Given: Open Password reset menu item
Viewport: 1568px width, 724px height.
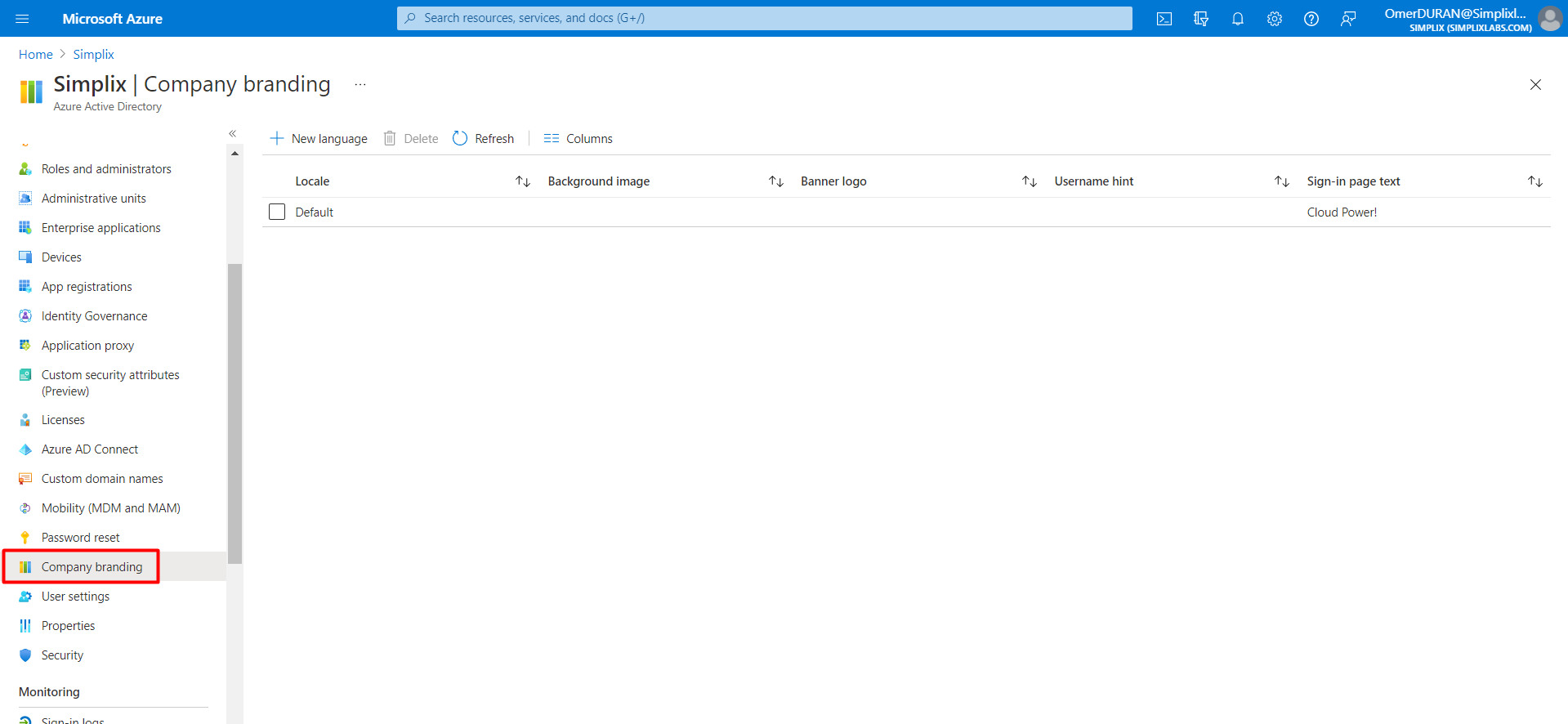Looking at the screenshot, I should (81, 538).
